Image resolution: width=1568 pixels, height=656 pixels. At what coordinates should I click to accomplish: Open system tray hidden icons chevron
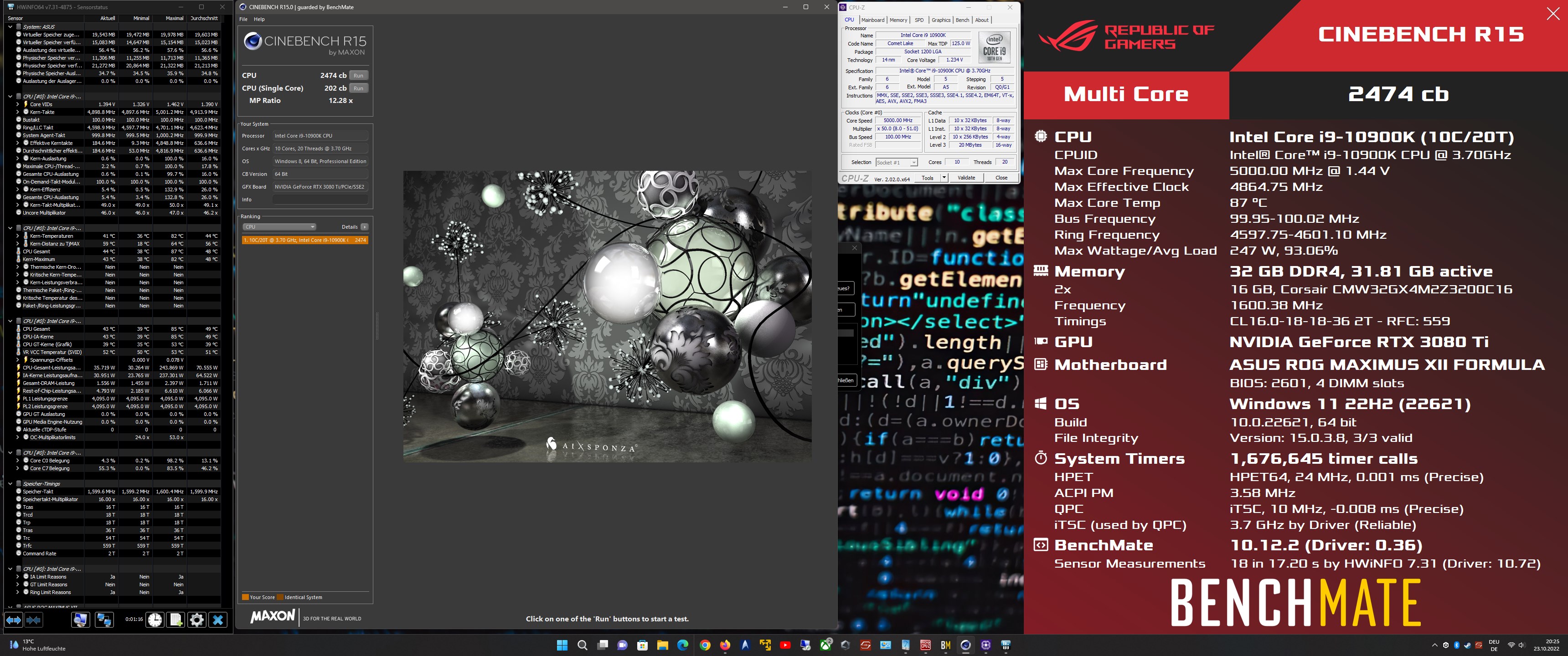click(1435, 645)
